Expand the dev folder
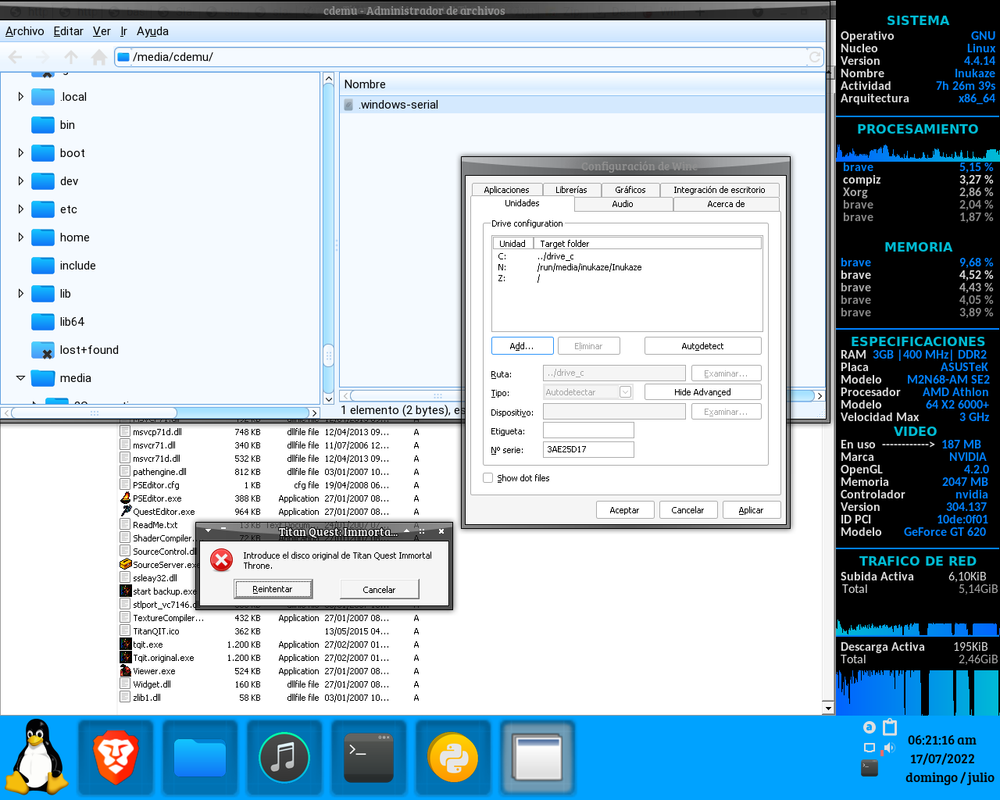Image resolution: width=1000 pixels, height=800 pixels. 20,181
